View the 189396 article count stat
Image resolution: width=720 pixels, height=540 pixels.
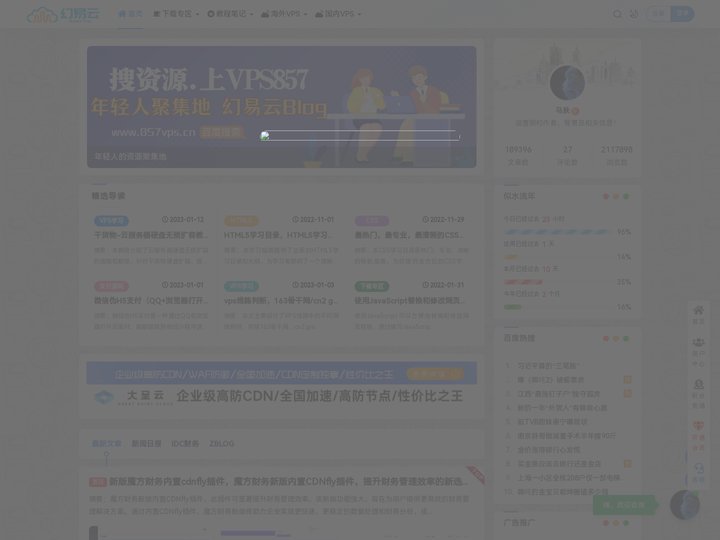(x=518, y=155)
